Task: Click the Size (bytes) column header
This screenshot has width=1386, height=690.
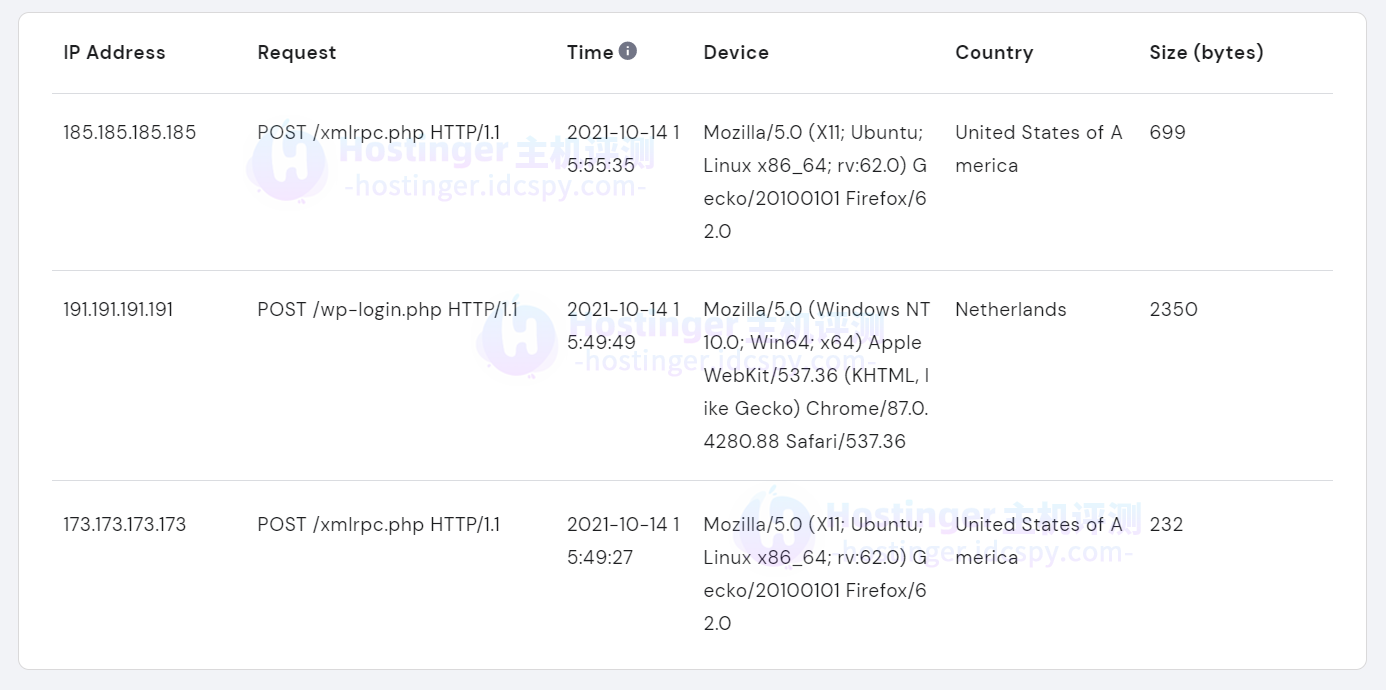Action: [x=1206, y=53]
